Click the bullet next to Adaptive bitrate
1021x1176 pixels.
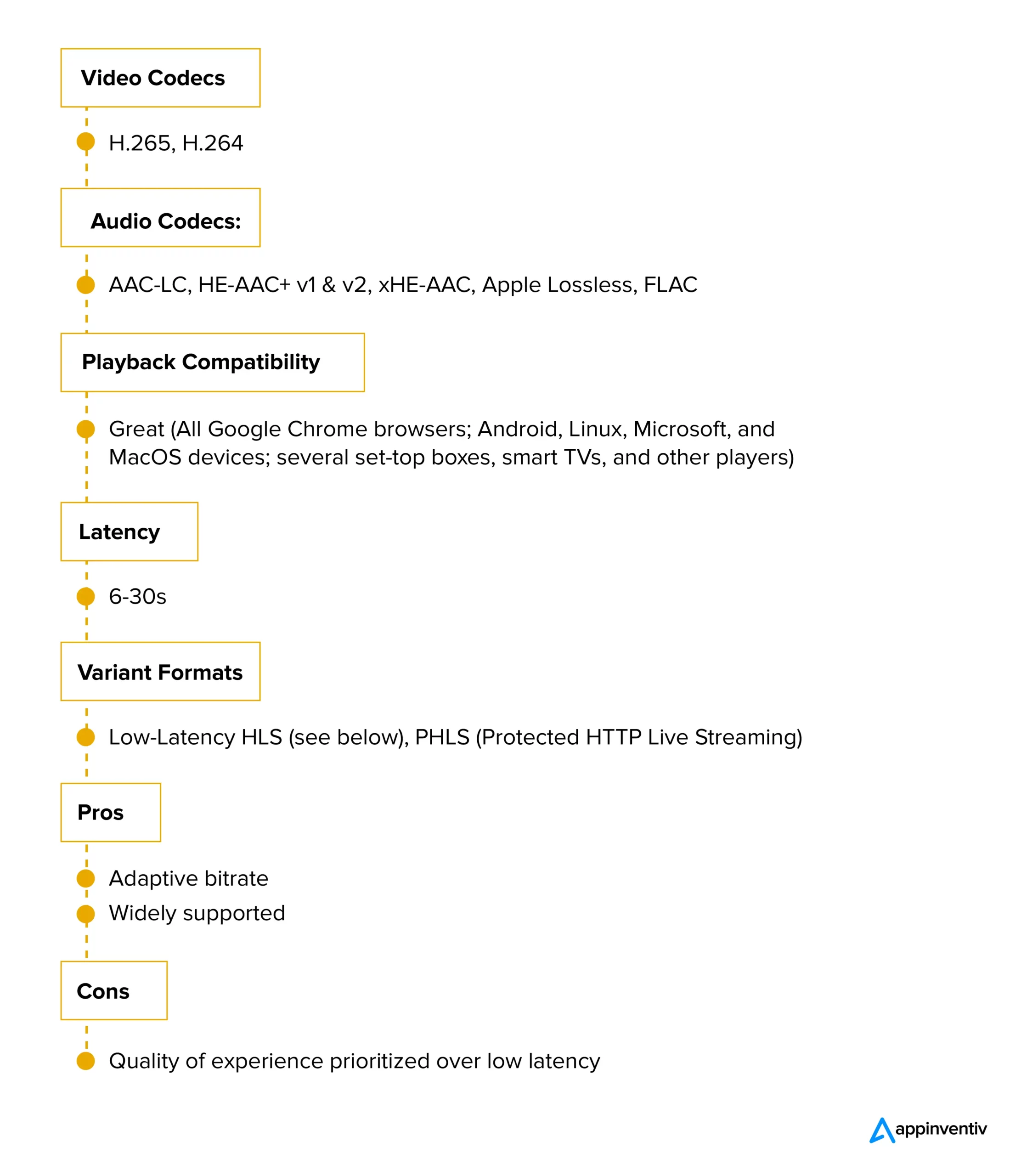point(86,878)
